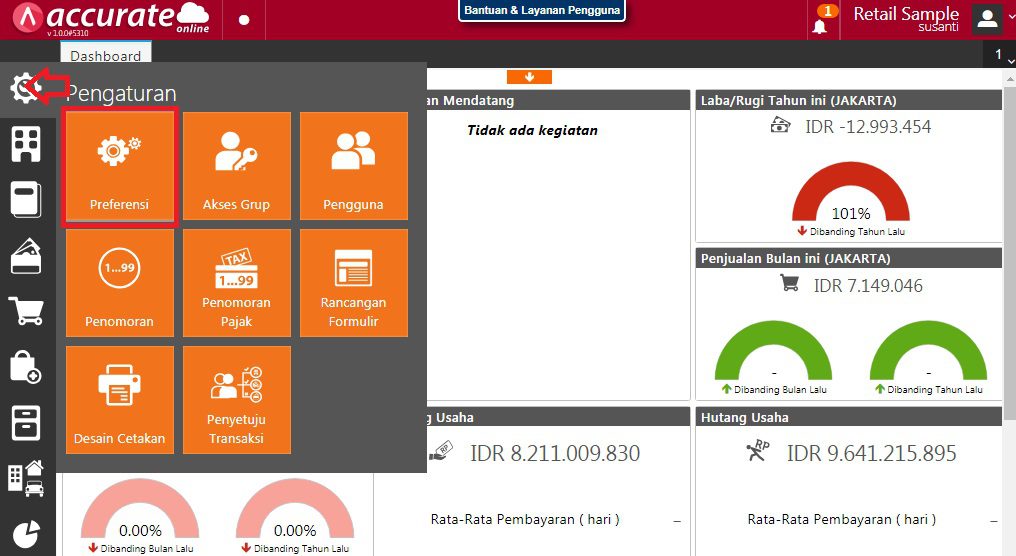This screenshot has width=1016, height=556.
Task: Open the Penomoran Pajak tile
Action: click(x=237, y=283)
